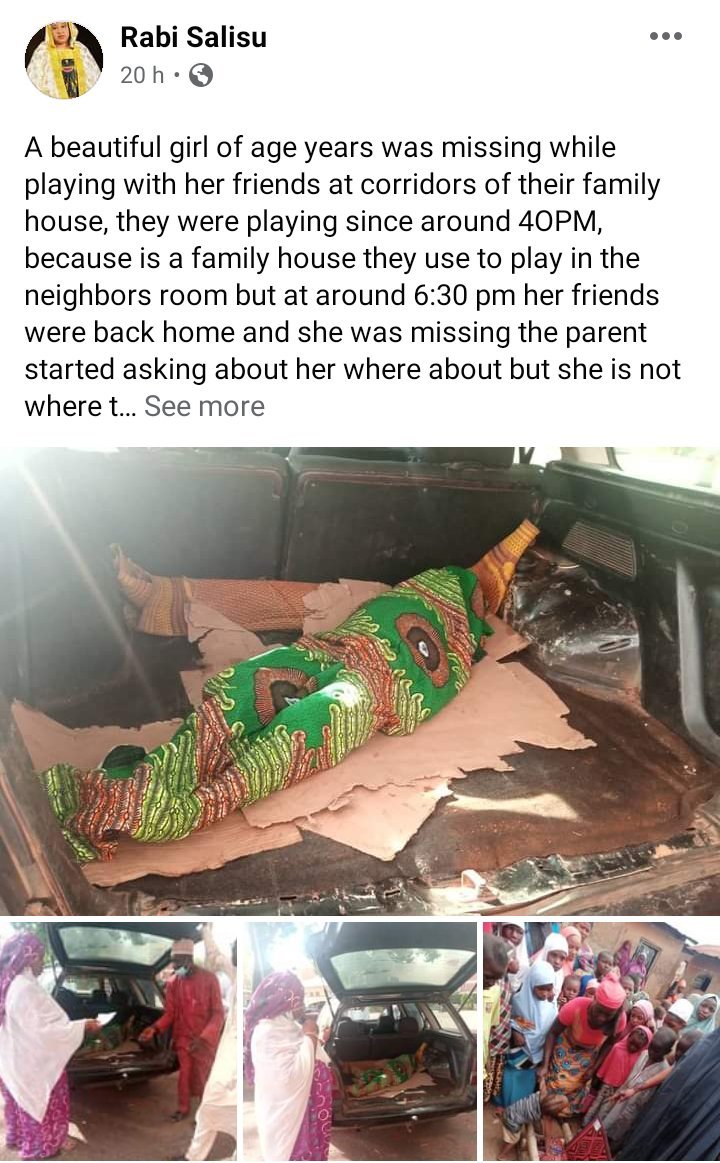
Task: Click the post's first line about beautiful girl
Action: tap(320, 147)
